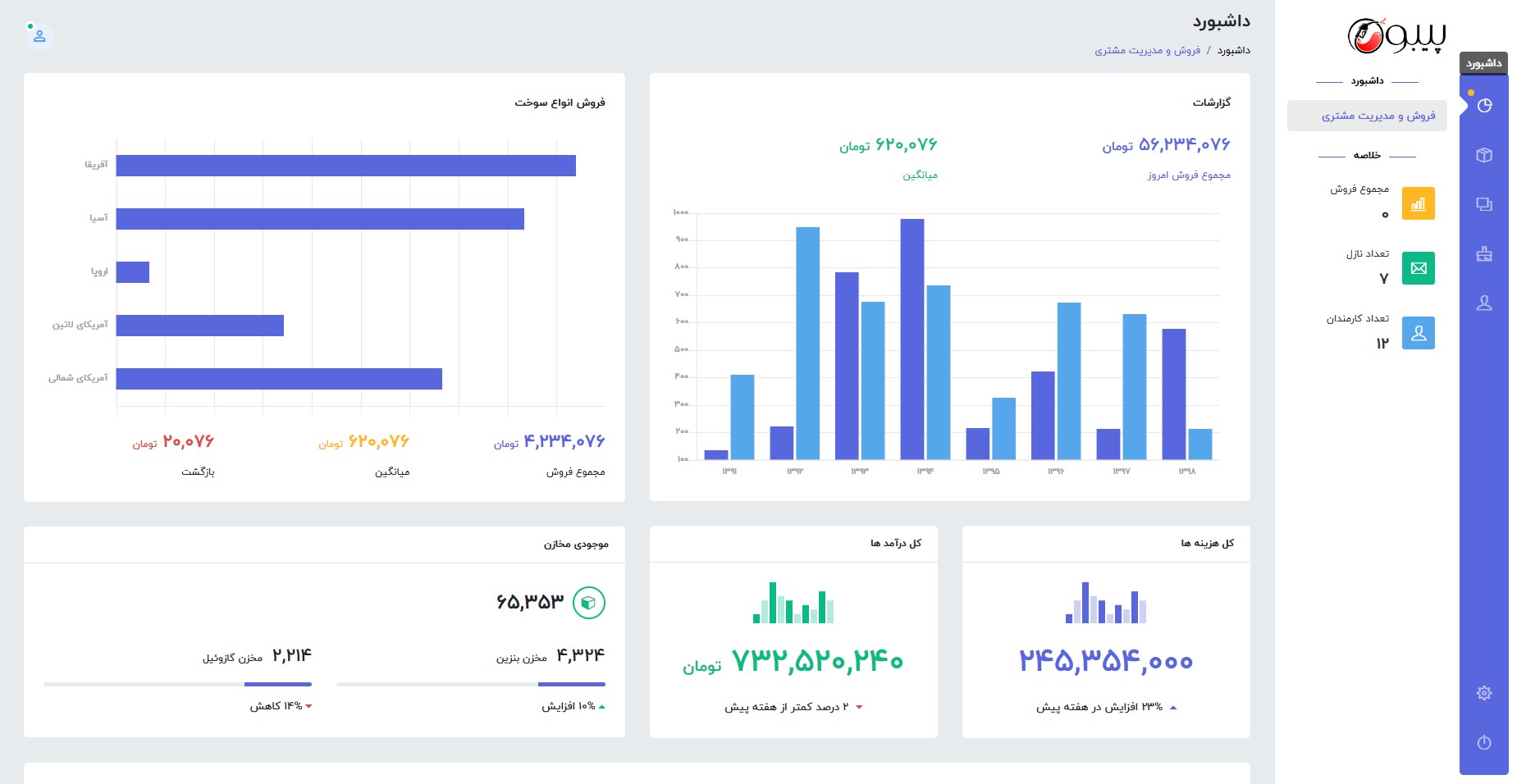Open the user profile avatar at top left
1517x784 pixels.
click(39, 36)
